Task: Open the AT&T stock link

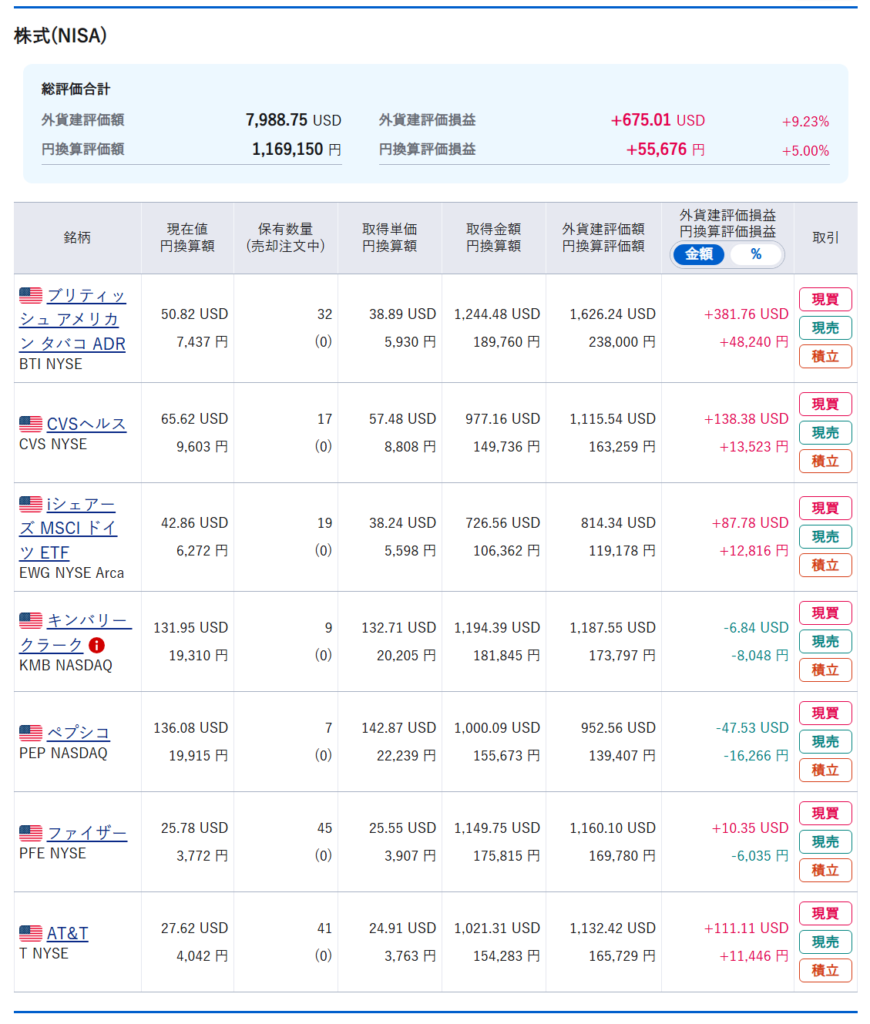Action: [67, 933]
